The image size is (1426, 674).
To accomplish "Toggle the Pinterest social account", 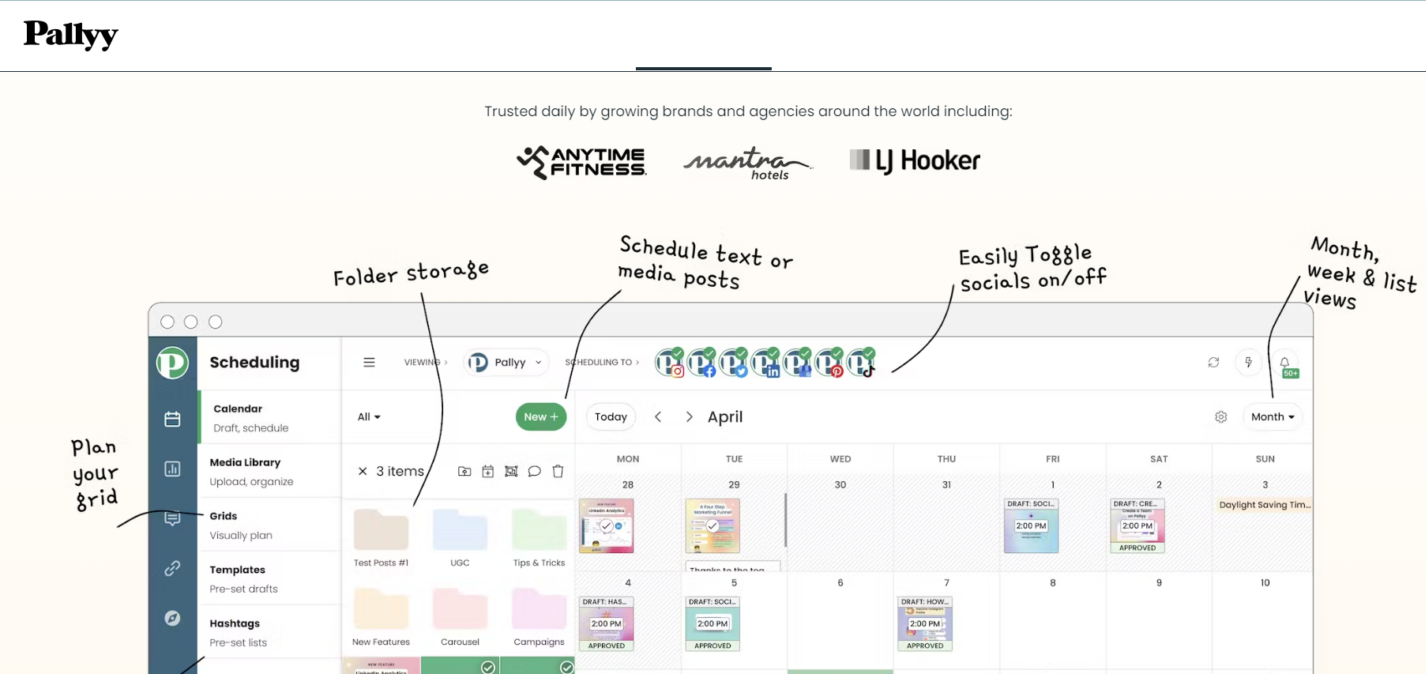I will click(x=830, y=362).
